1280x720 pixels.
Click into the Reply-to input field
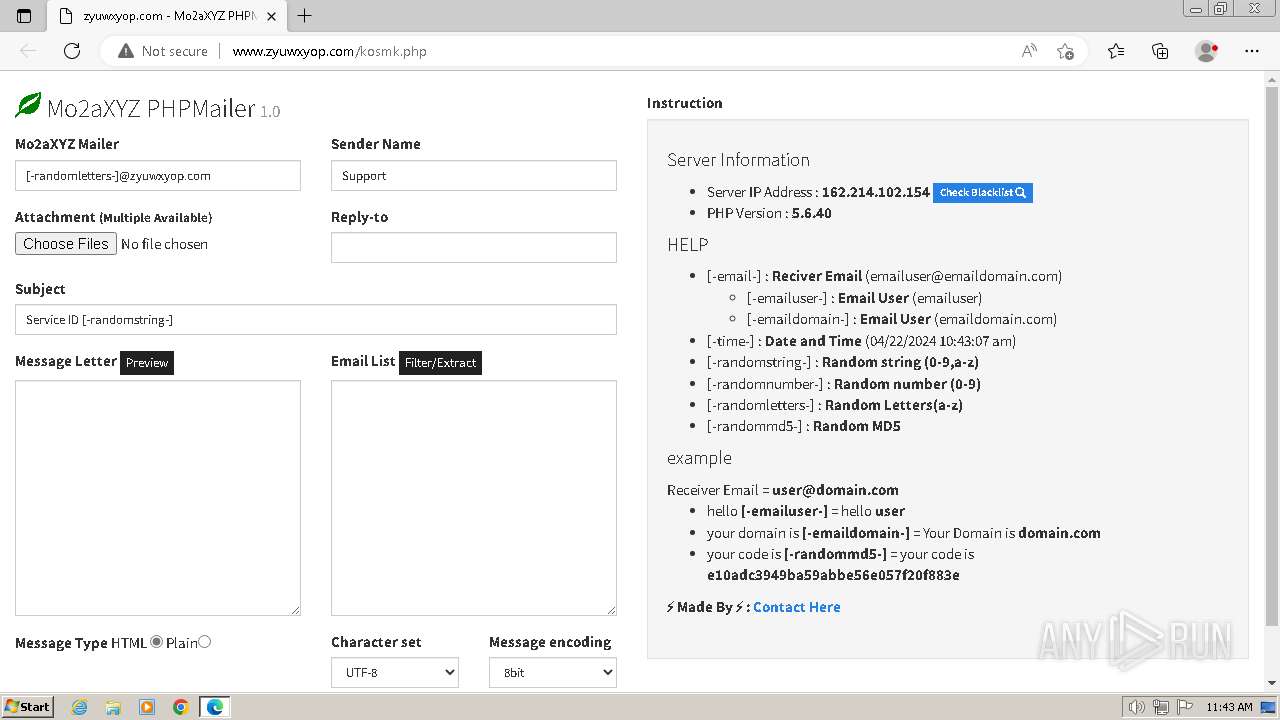[473, 248]
